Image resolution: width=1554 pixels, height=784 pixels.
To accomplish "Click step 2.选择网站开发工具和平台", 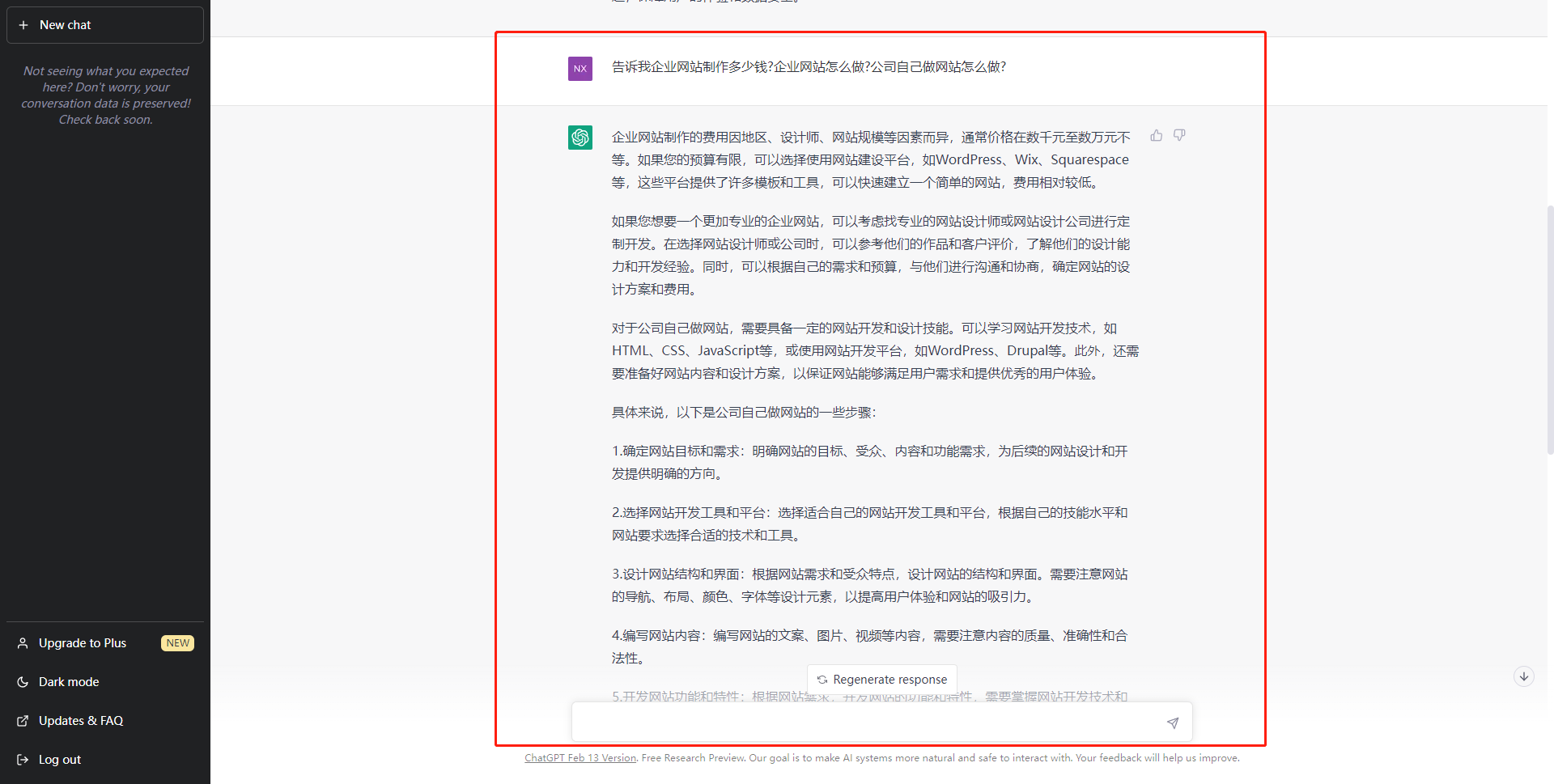I will [870, 524].
